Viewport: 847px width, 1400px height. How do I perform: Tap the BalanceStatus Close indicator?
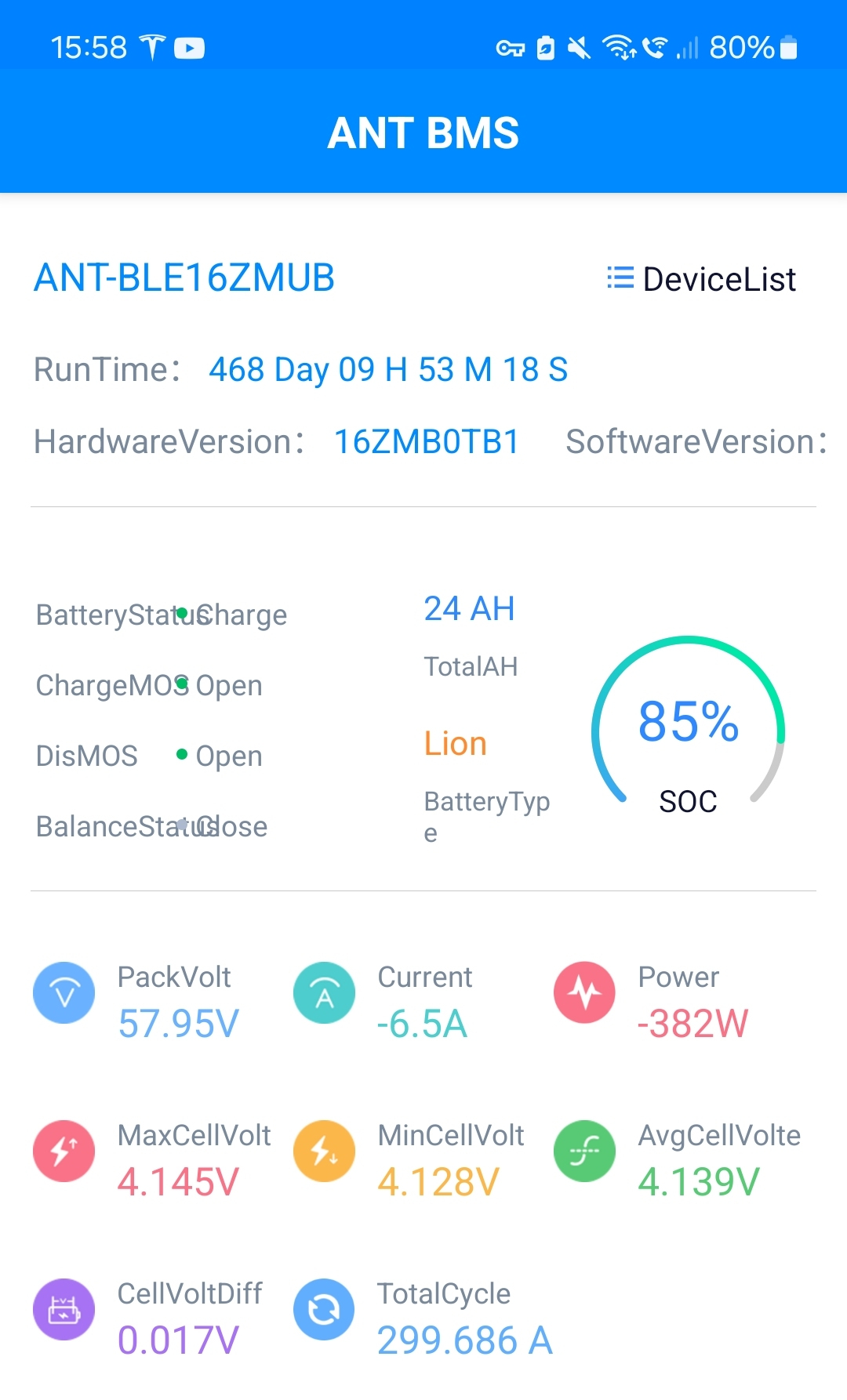pyautogui.click(x=231, y=826)
